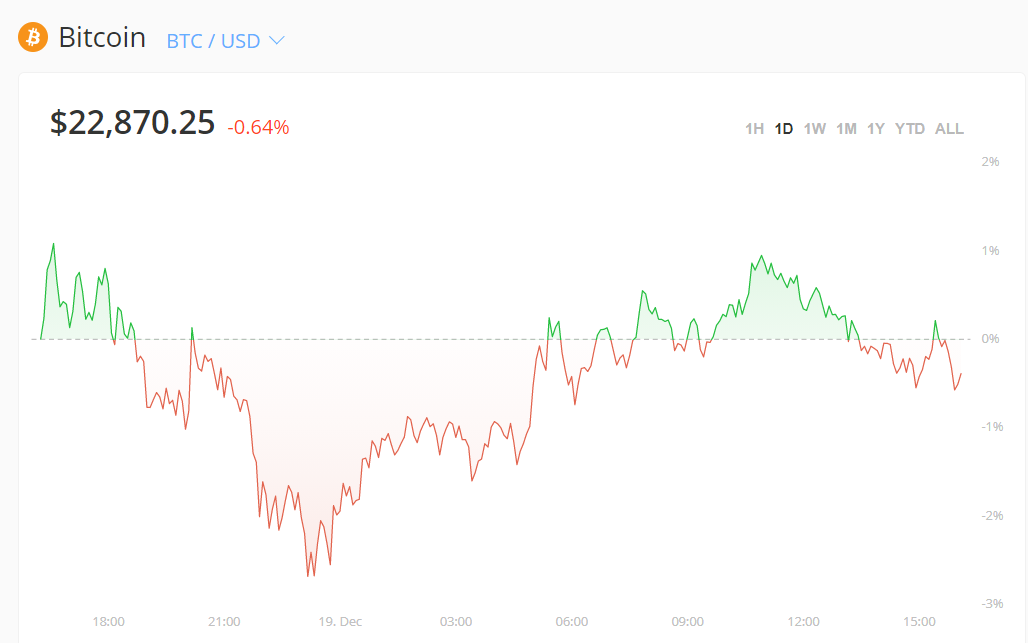Open the BTC / USD pair dropdown

point(213,41)
